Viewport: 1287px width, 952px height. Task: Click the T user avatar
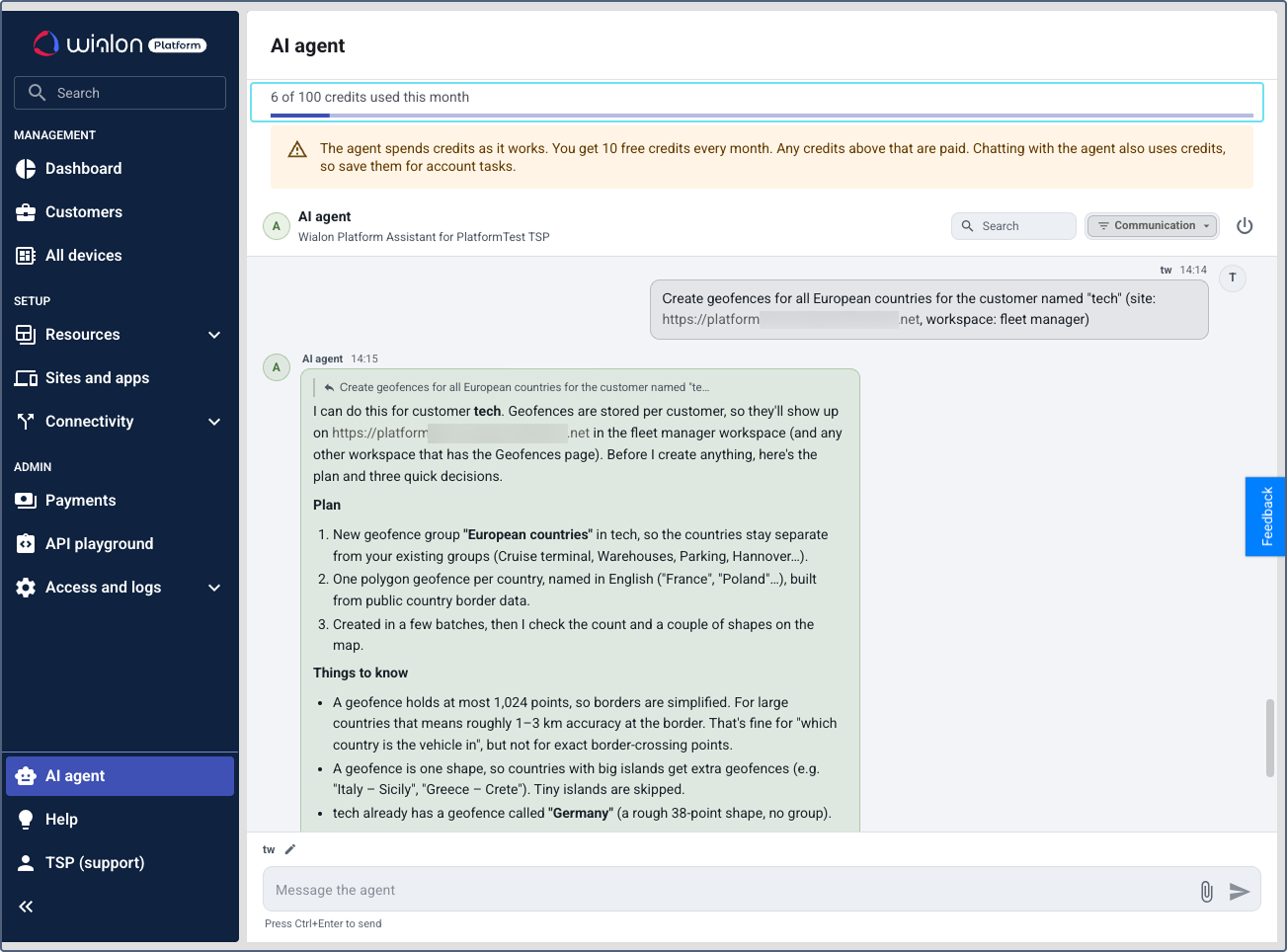point(1233,278)
